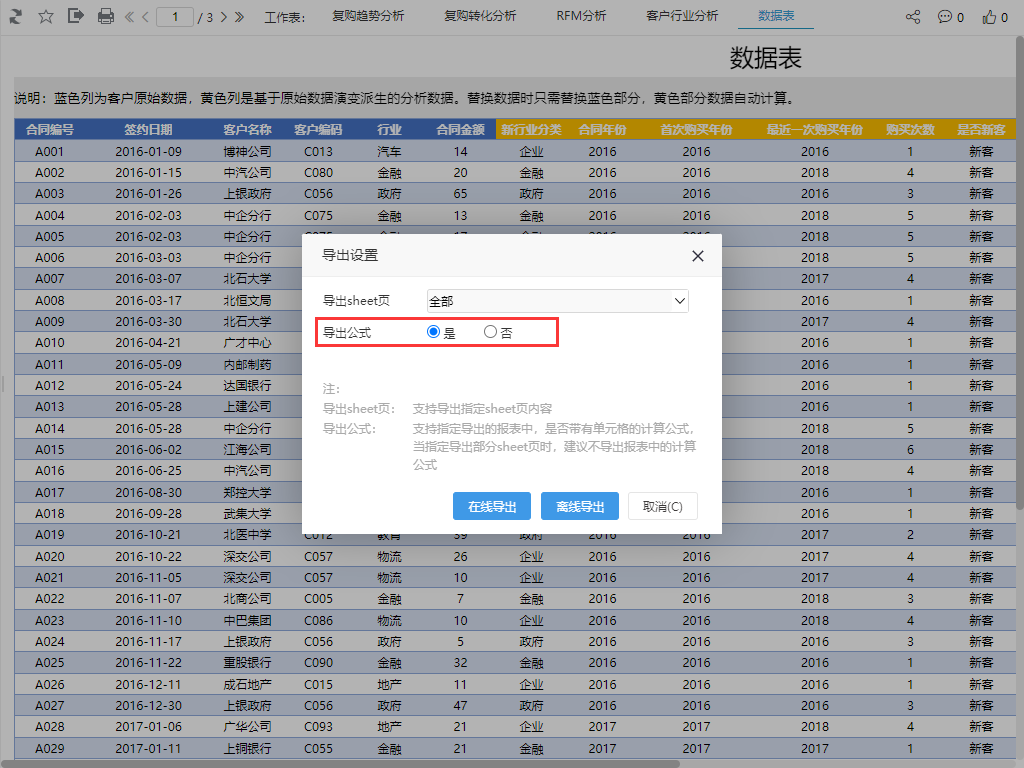Select the 是 radio for 导出公式

tap(433, 332)
